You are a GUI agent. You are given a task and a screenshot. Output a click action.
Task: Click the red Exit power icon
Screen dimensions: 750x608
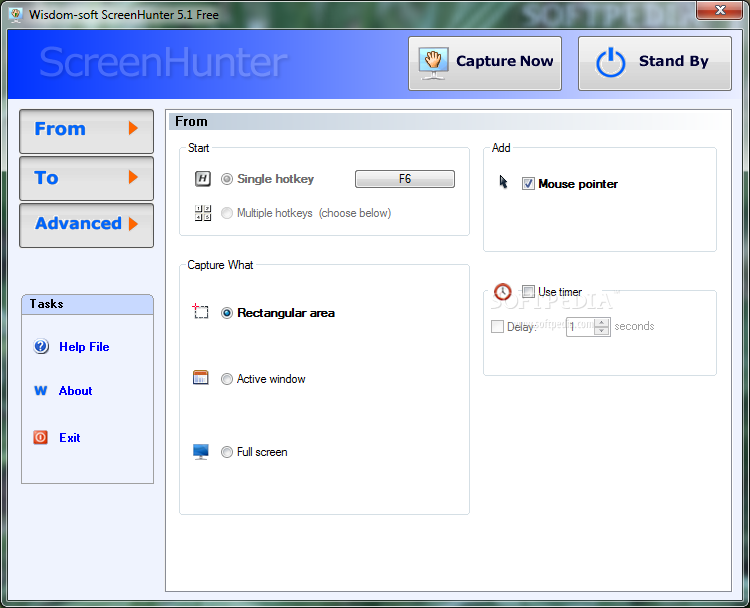click(41, 437)
